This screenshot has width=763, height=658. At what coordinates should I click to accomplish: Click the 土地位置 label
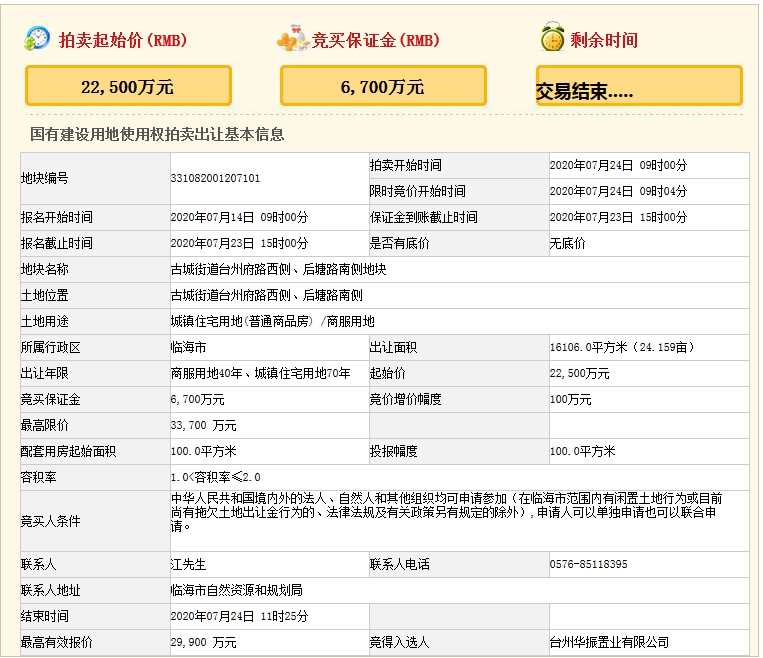coord(44,295)
